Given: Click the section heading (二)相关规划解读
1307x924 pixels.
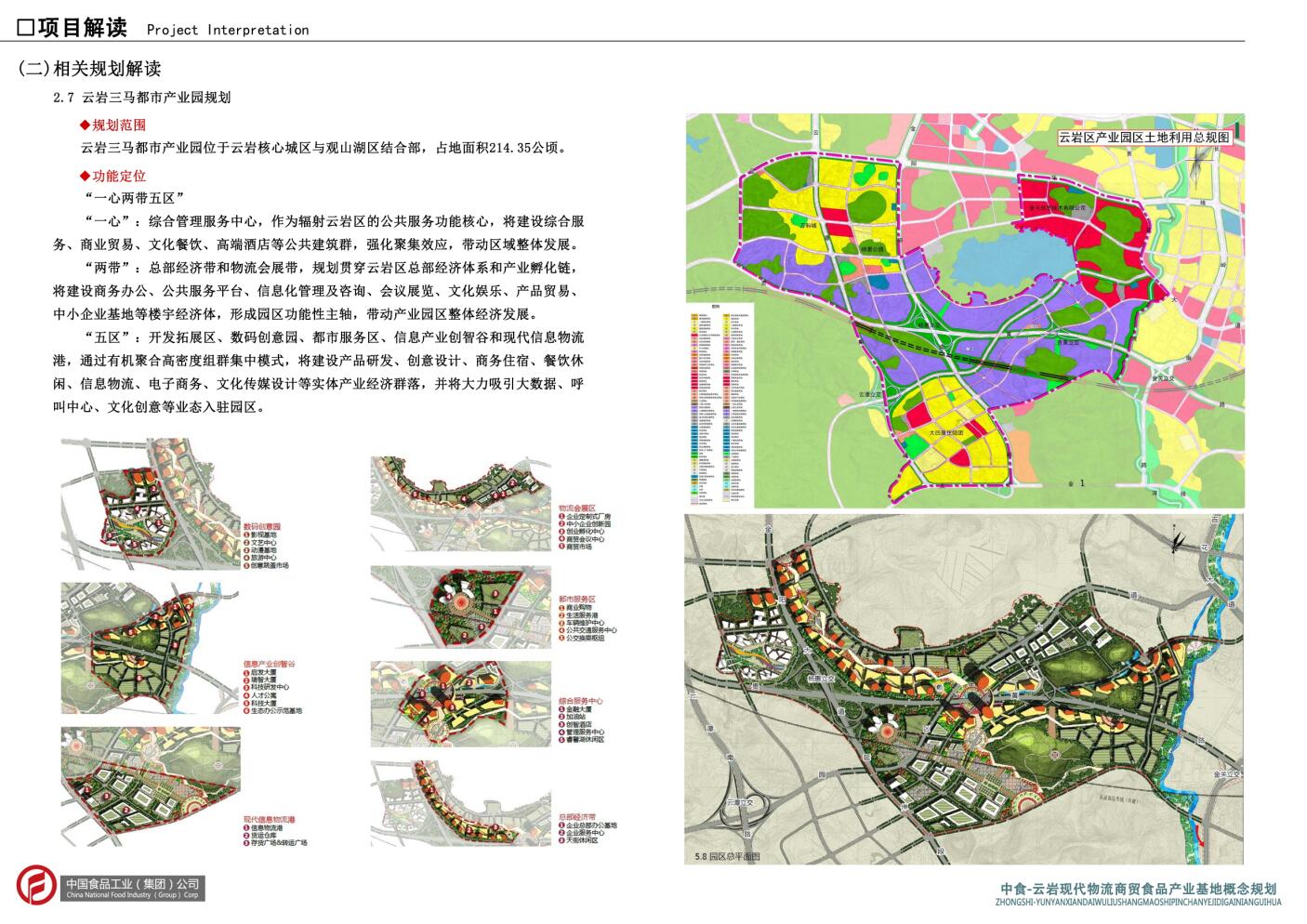Looking at the screenshot, I should point(90,69).
